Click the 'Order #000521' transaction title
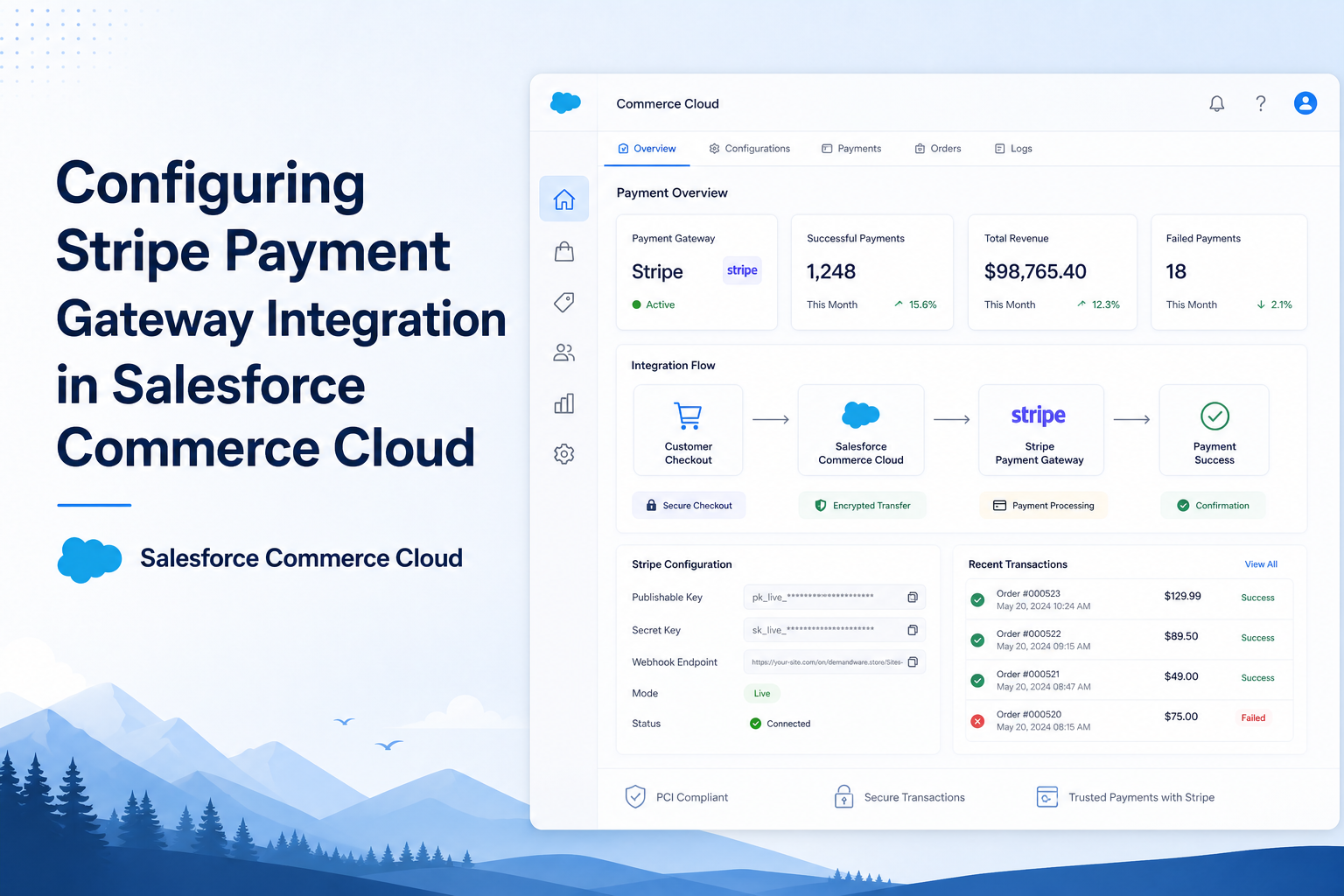This screenshot has width=1344, height=896. tap(1028, 674)
